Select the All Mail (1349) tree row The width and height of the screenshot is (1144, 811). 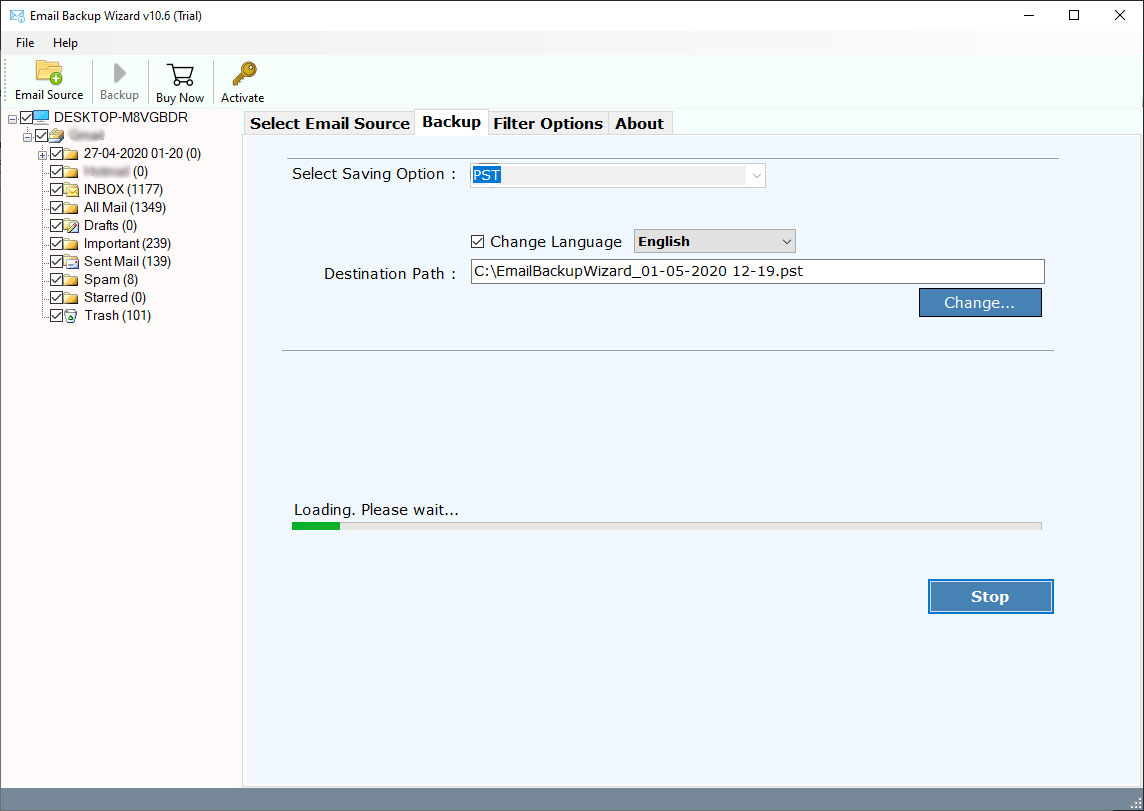(125, 208)
